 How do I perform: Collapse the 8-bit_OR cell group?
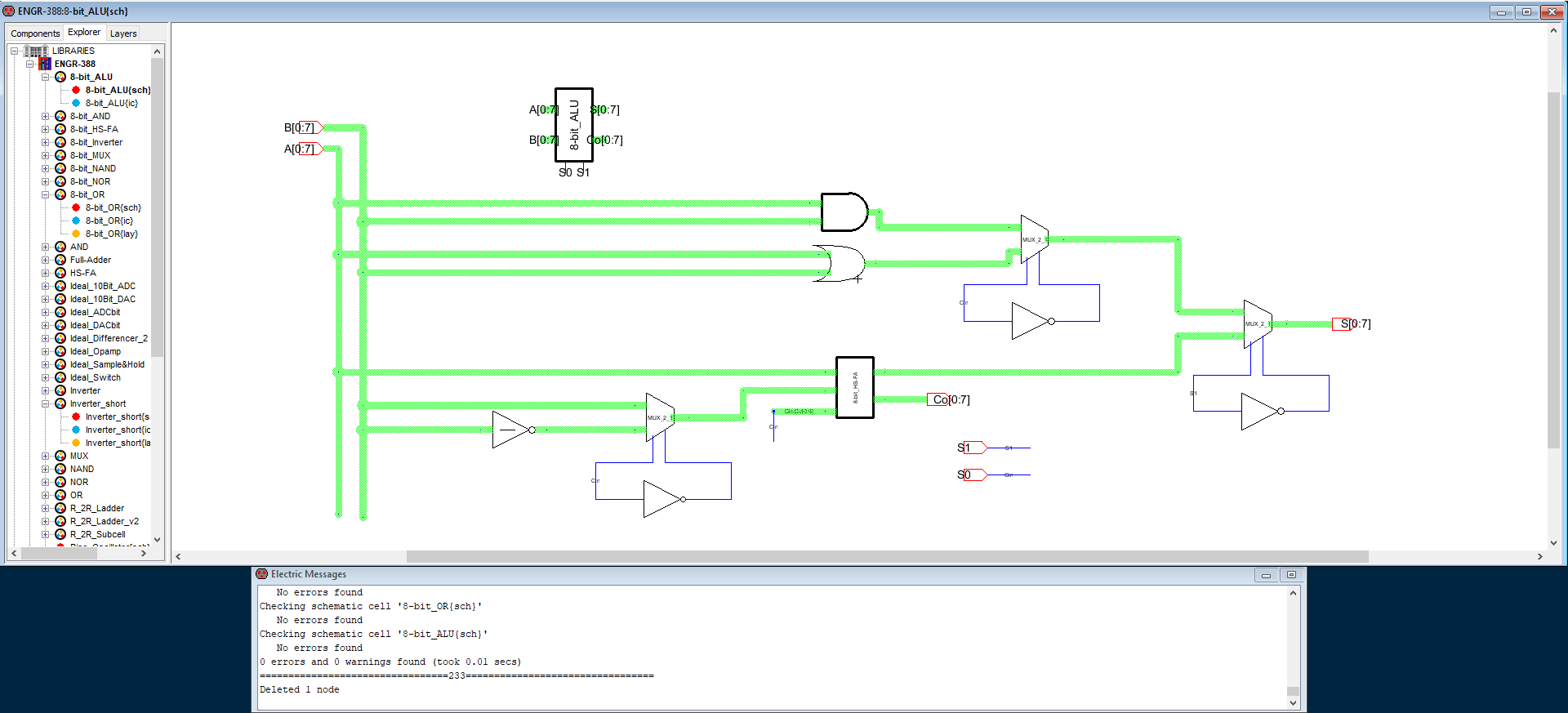click(x=46, y=194)
